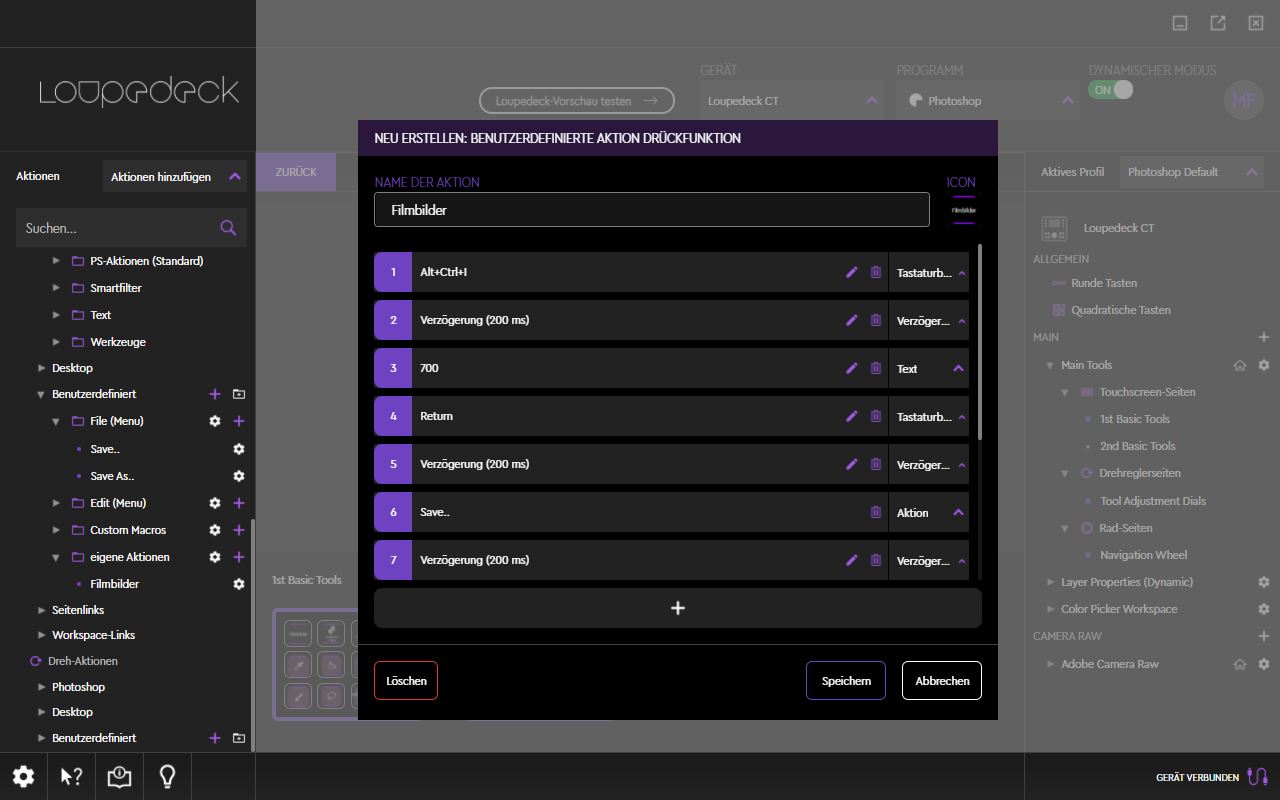Click the Suchen search field
1280x800 pixels.
click(131, 228)
